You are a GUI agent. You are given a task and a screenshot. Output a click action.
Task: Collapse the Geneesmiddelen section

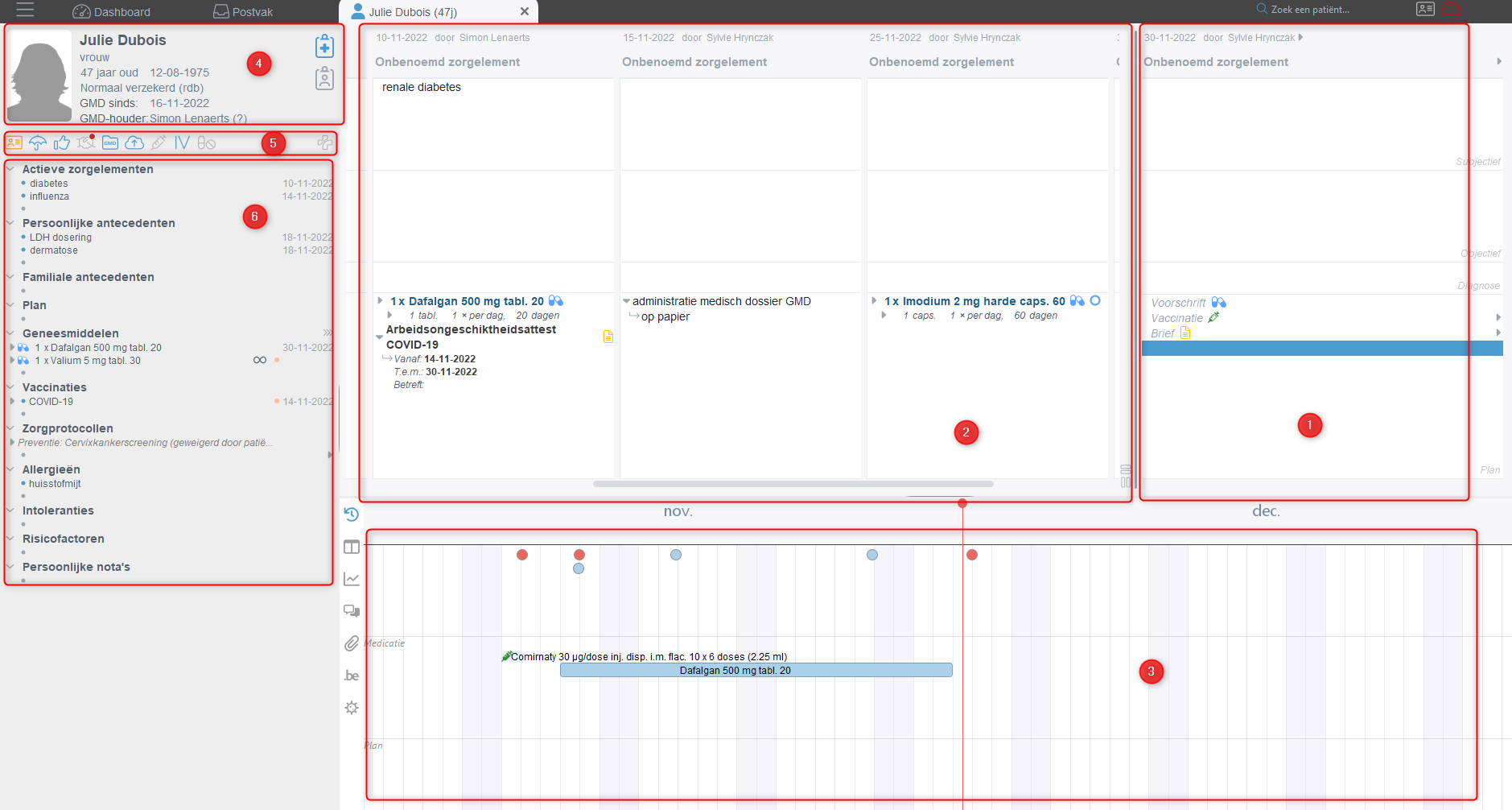point(10,333)
